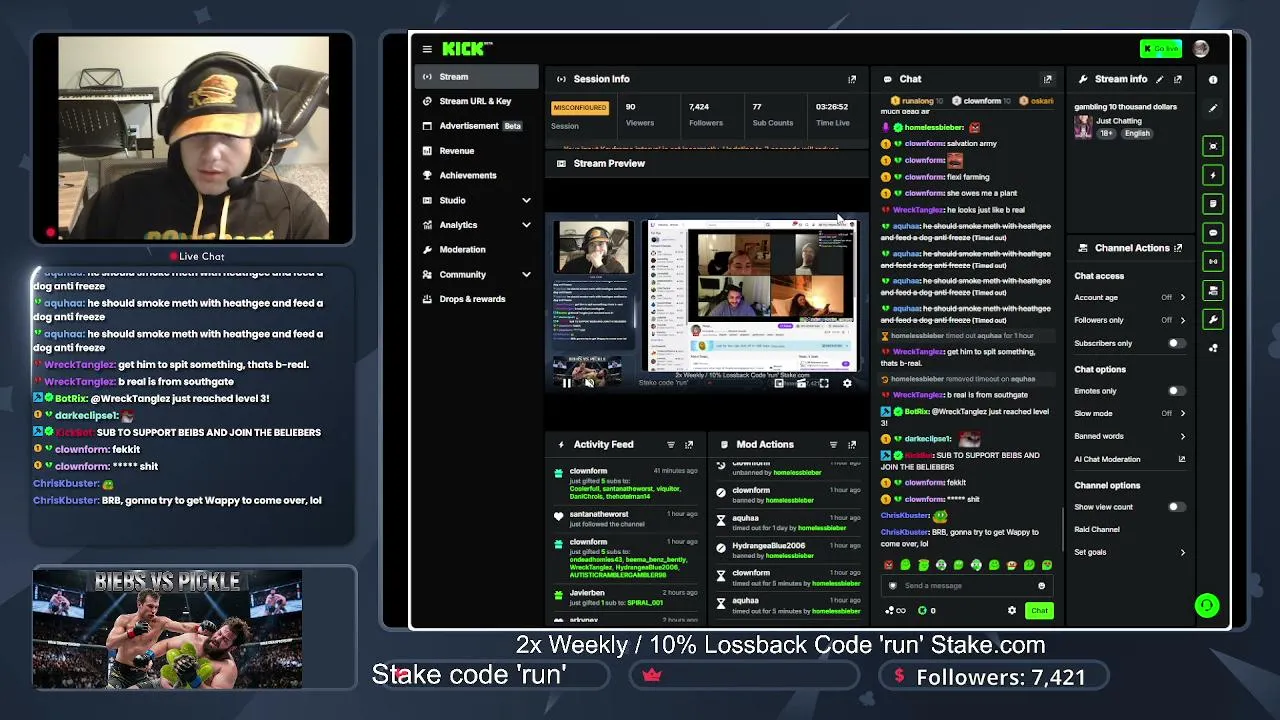The image size is (1280, 720).
Task: Enter fullscreen in the stream preview
Action: (x=824, y=383)
